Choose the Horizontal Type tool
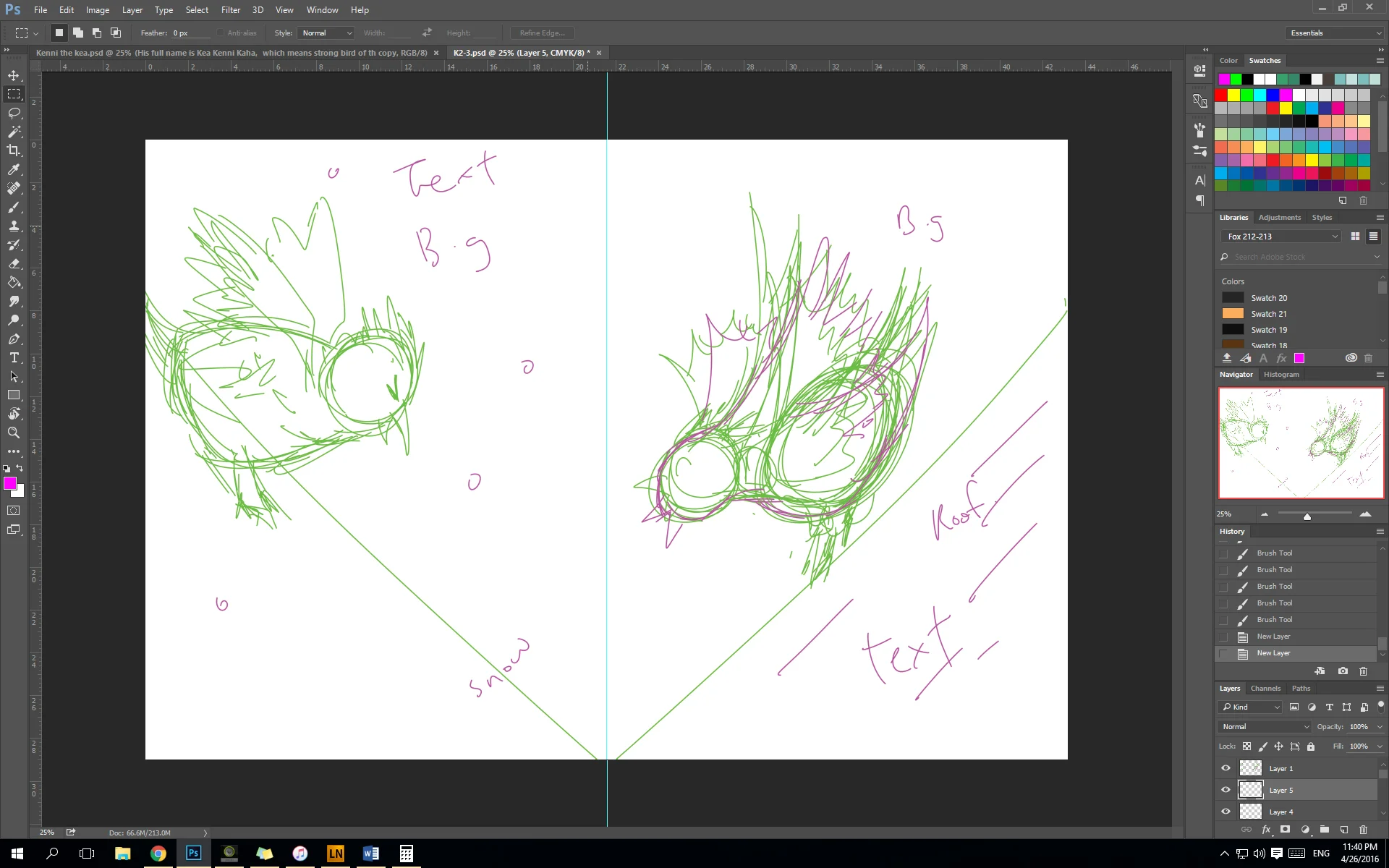 coord(14,358)
